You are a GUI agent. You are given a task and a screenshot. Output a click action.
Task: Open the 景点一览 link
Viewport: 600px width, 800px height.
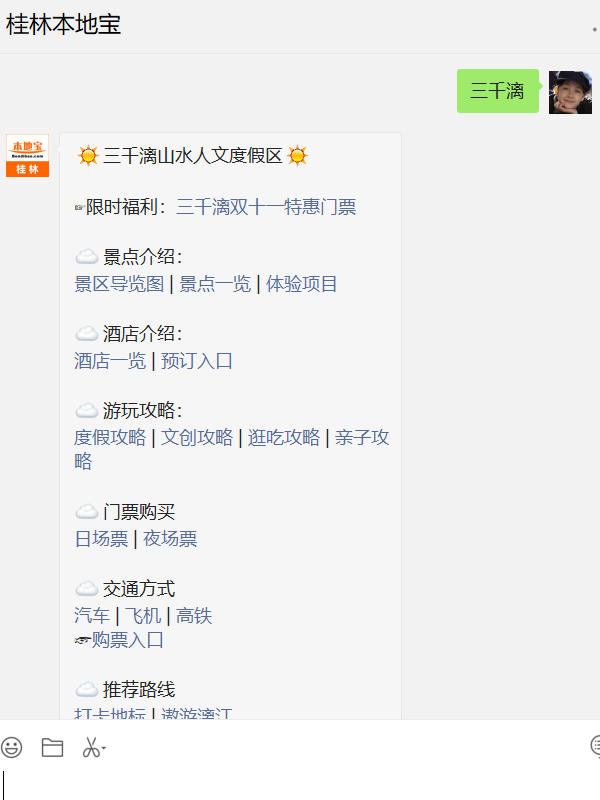(215, 284)
